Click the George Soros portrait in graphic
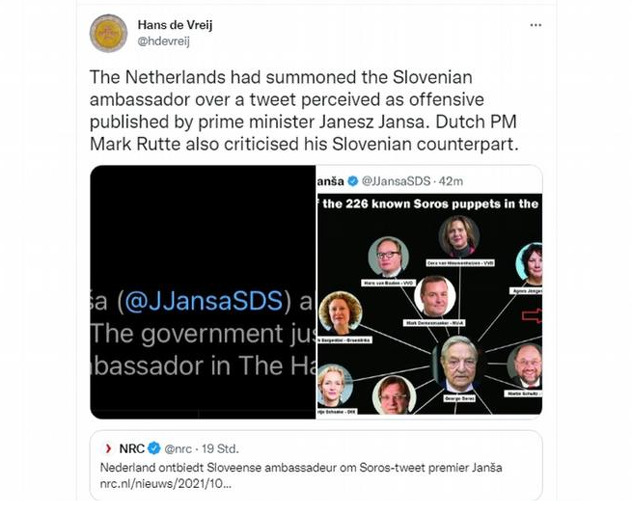 pyautogui.click(x=458, y=364)
